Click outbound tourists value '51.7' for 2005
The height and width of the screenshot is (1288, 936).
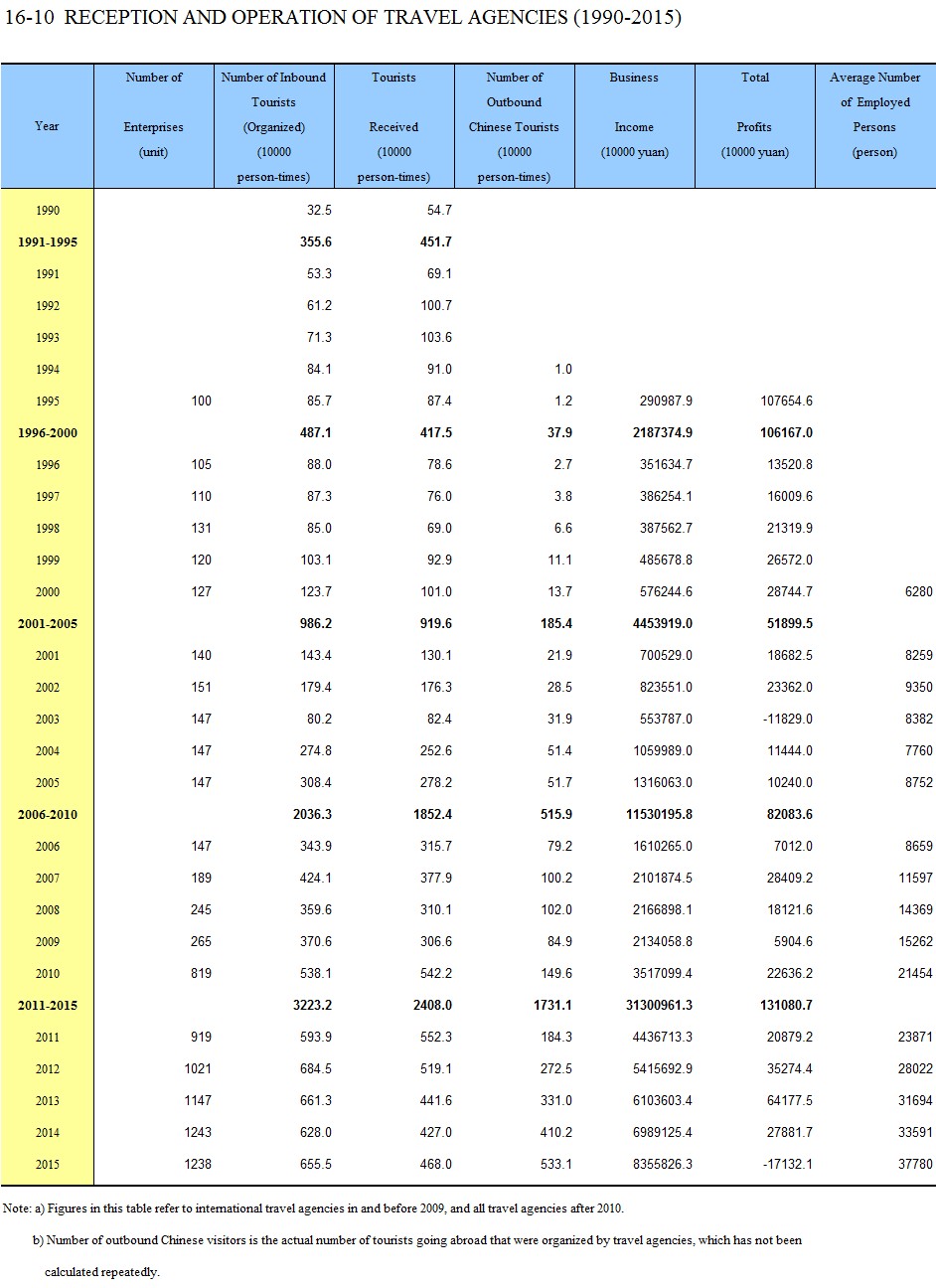[x=559, y=783]
